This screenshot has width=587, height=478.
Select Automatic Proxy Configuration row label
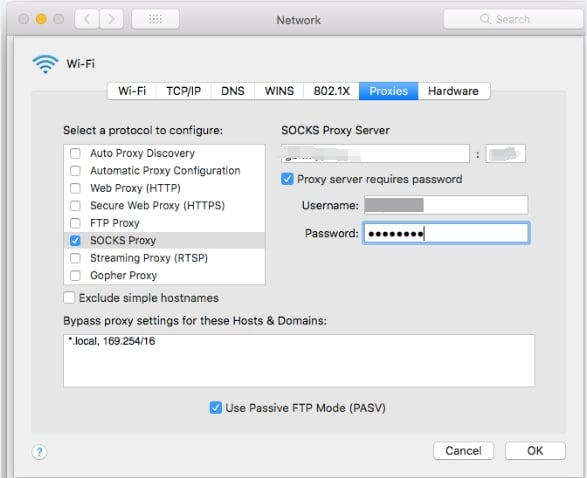tap(165, 171)
